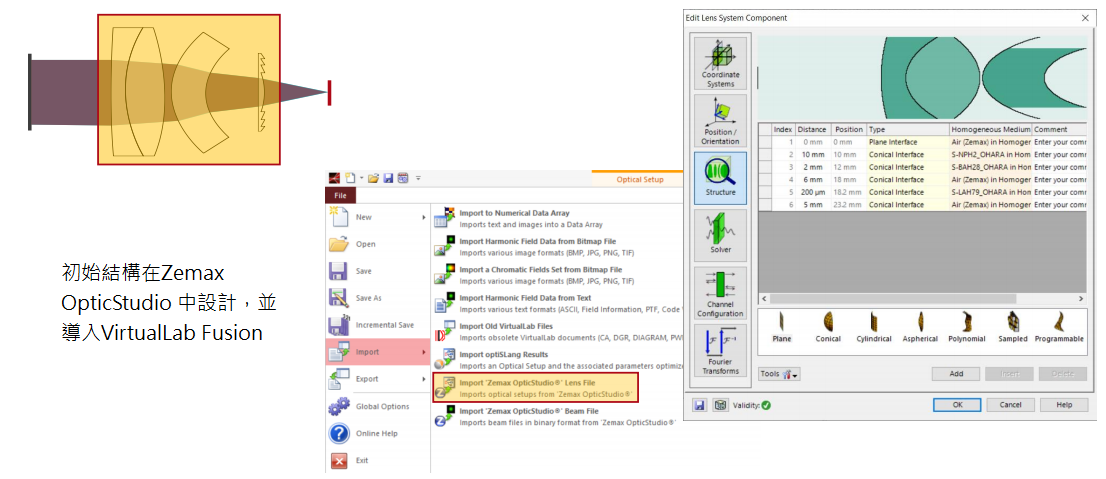
Task: Click the Add button
Action: tap(956, 374)
